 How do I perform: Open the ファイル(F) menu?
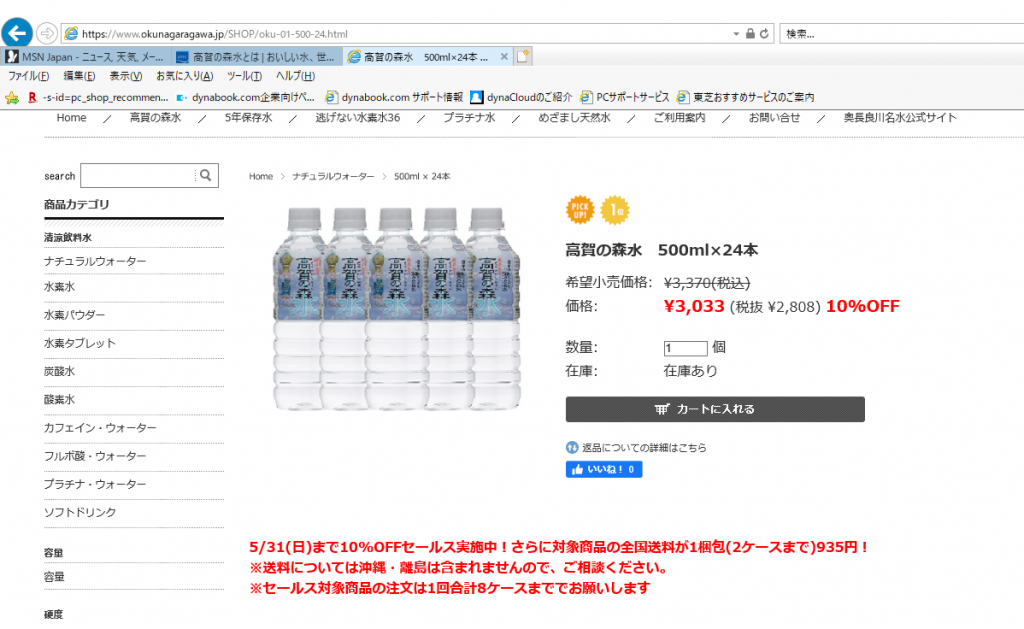click(28, 76)
